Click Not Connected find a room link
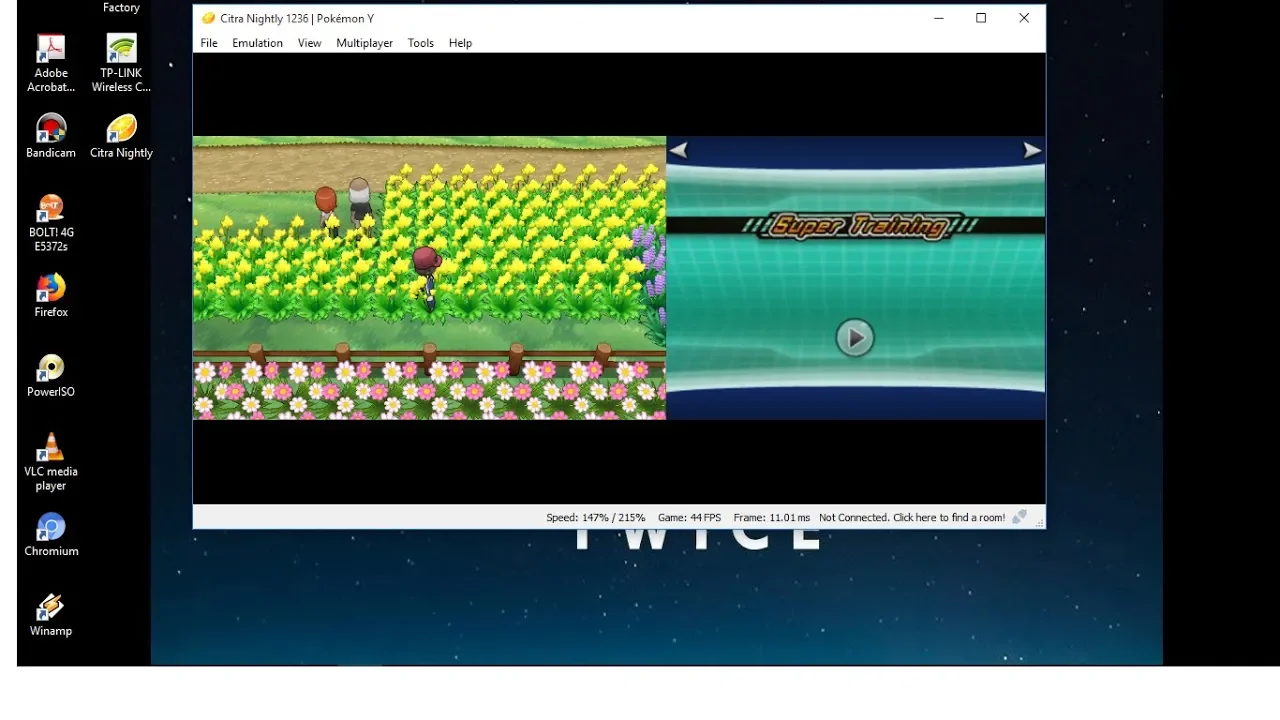The width and height of the screenshot is (1280, 720). (912, 517)
